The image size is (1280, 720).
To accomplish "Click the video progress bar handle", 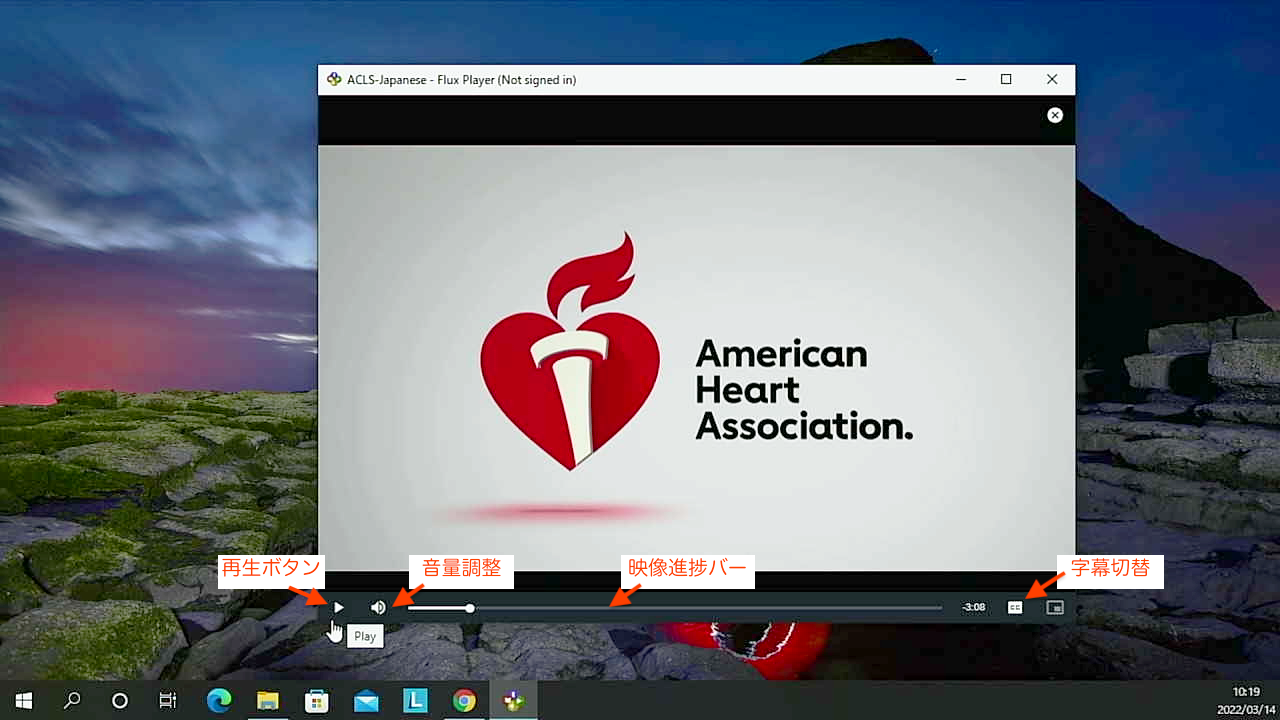I will (470, 607).
